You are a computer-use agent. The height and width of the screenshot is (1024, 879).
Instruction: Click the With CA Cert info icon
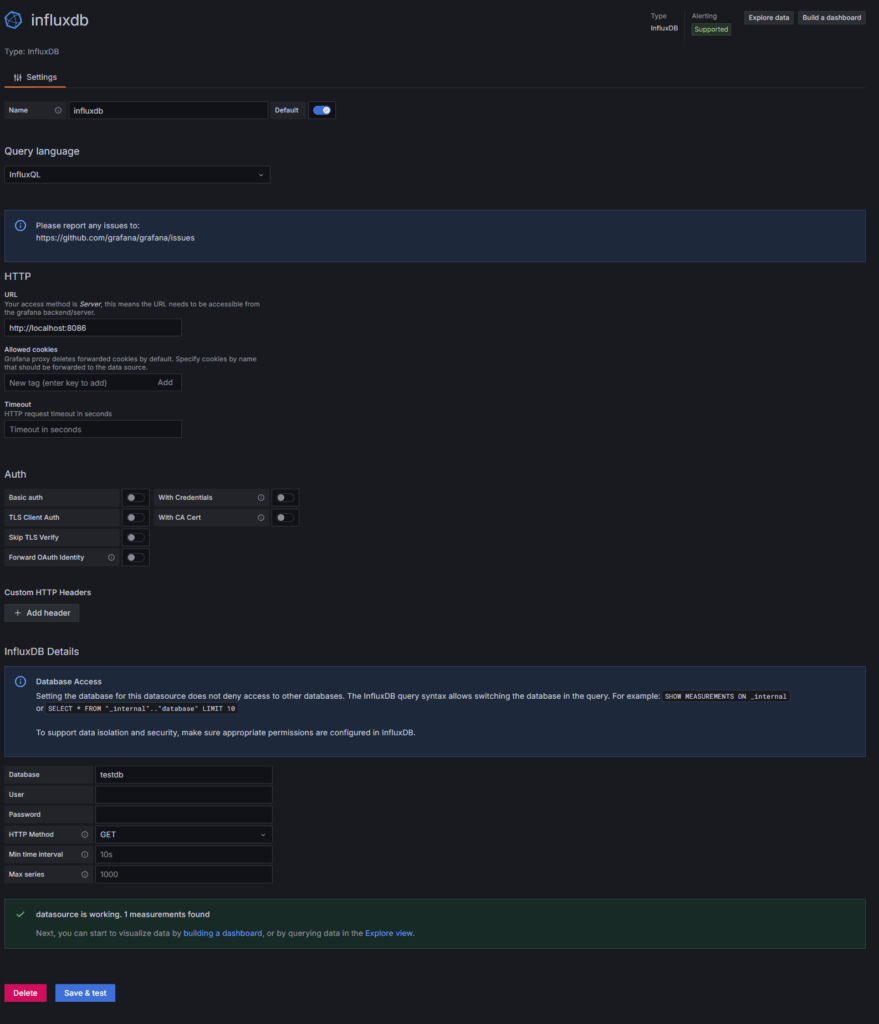pos(261,518)
